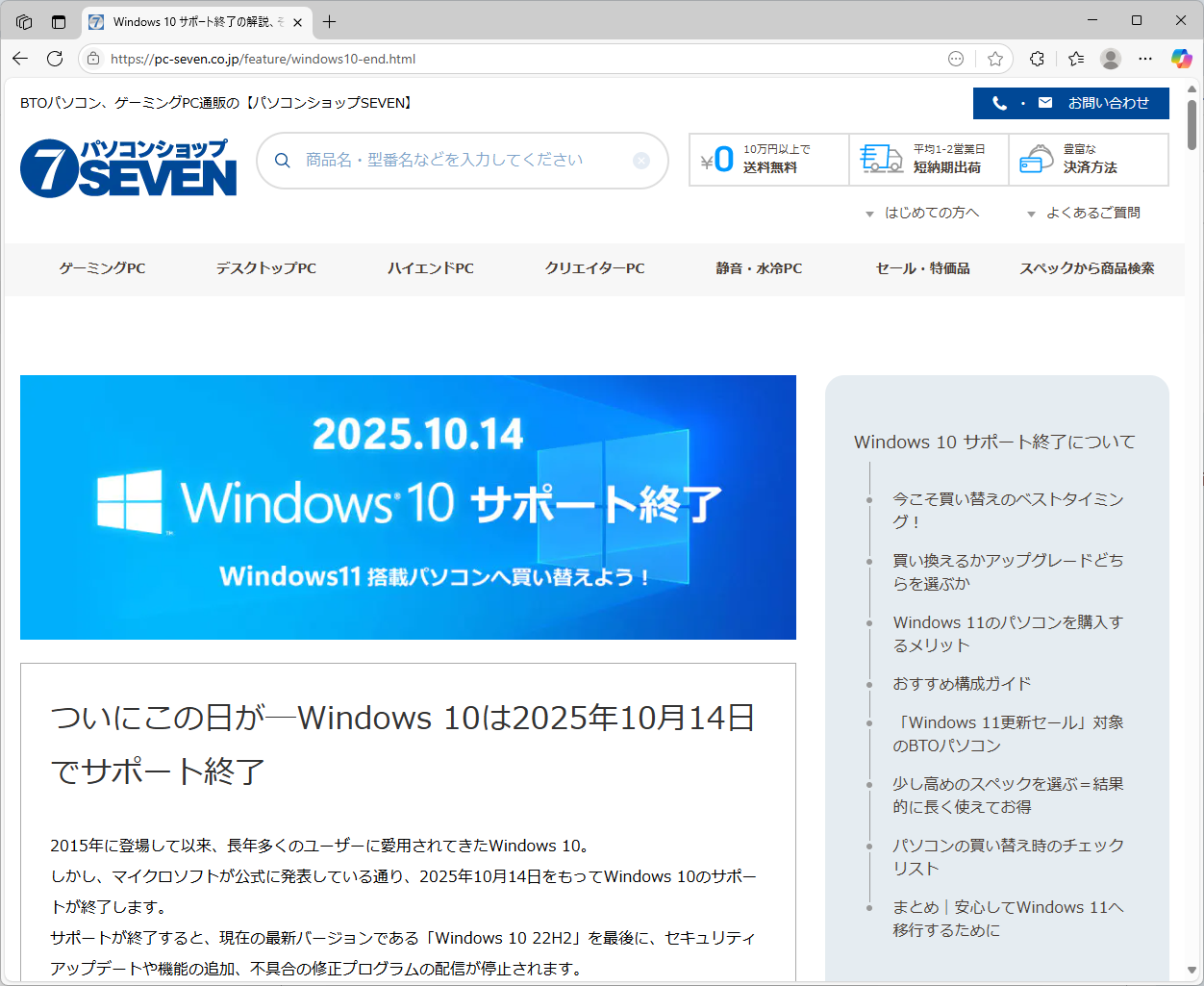The height and width of the screenshot is (986, 1204).
Task: Click the Windows 10 support end banner
Action: tap(408, 507)
